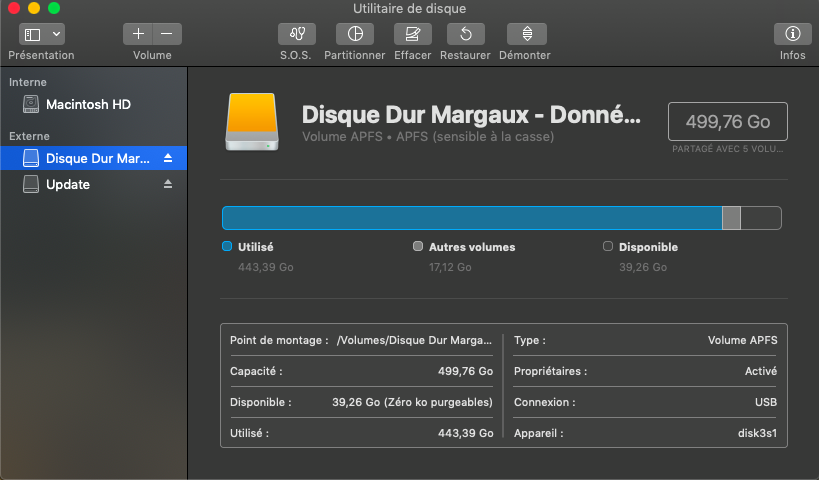Eject the Update external disk
819x480 pixels.
click(168, 184)
